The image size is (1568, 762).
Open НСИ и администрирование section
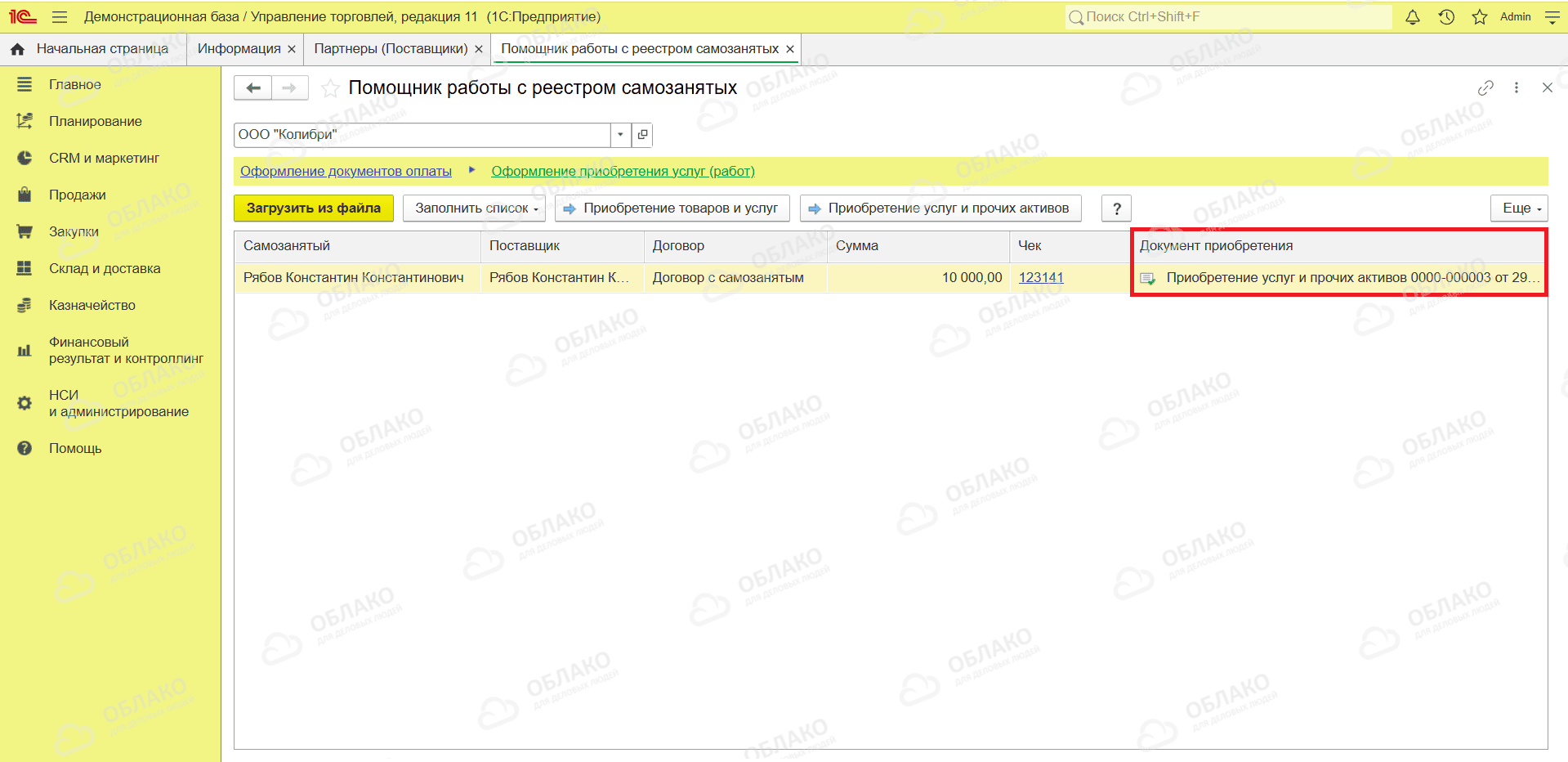(118, 403)
